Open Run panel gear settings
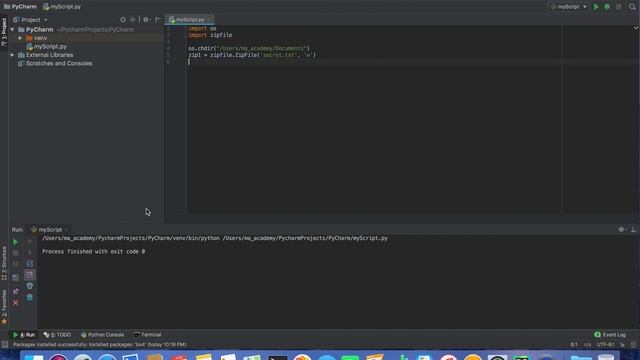This screenshot has width=640, height=360. (x=622, y=230)
